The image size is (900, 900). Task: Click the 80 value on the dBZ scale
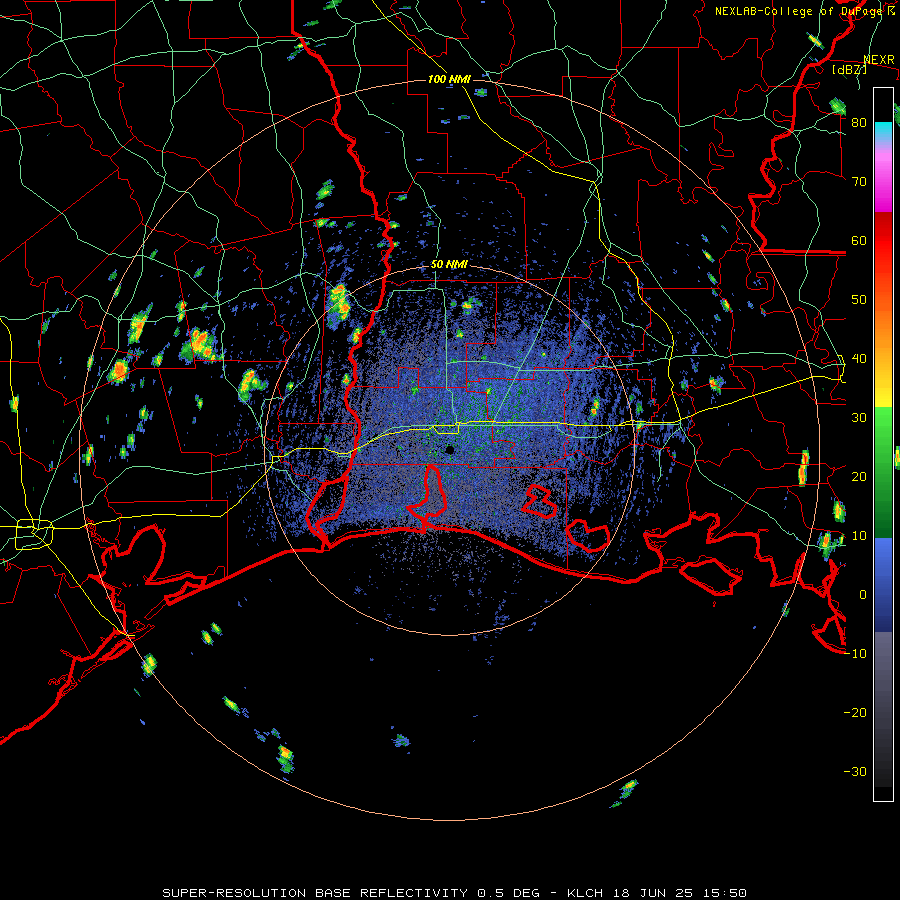point(859,123)
